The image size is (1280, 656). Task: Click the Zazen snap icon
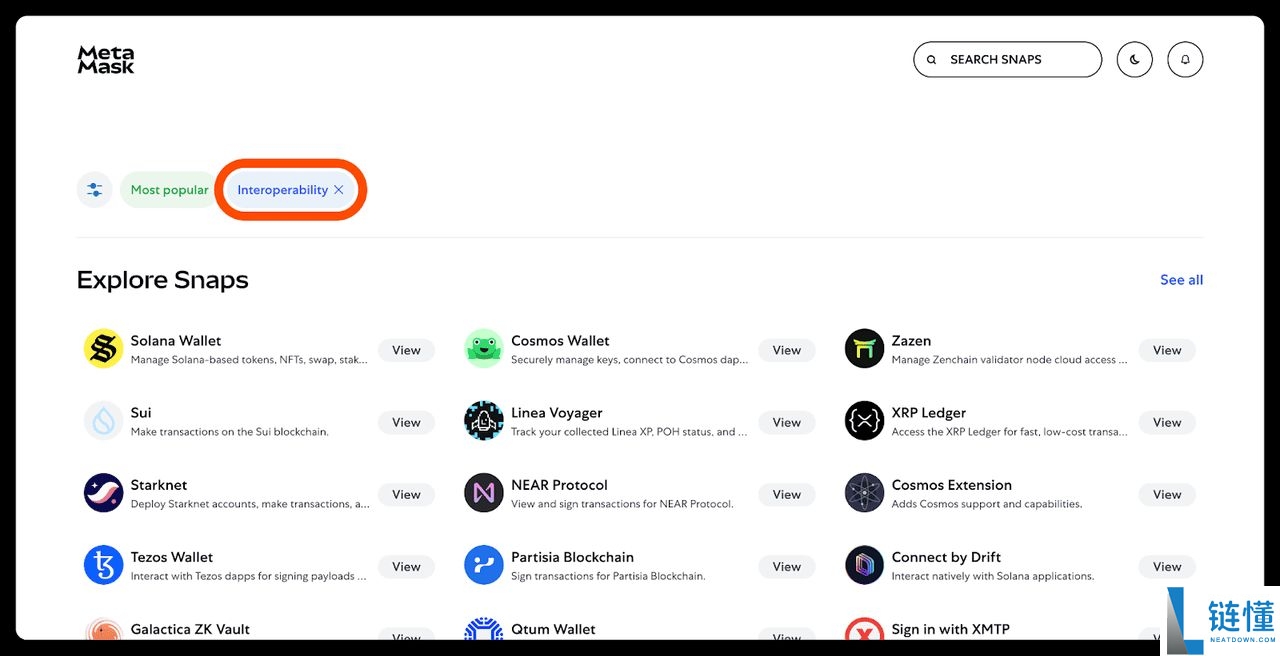click(x=864, y=349)
